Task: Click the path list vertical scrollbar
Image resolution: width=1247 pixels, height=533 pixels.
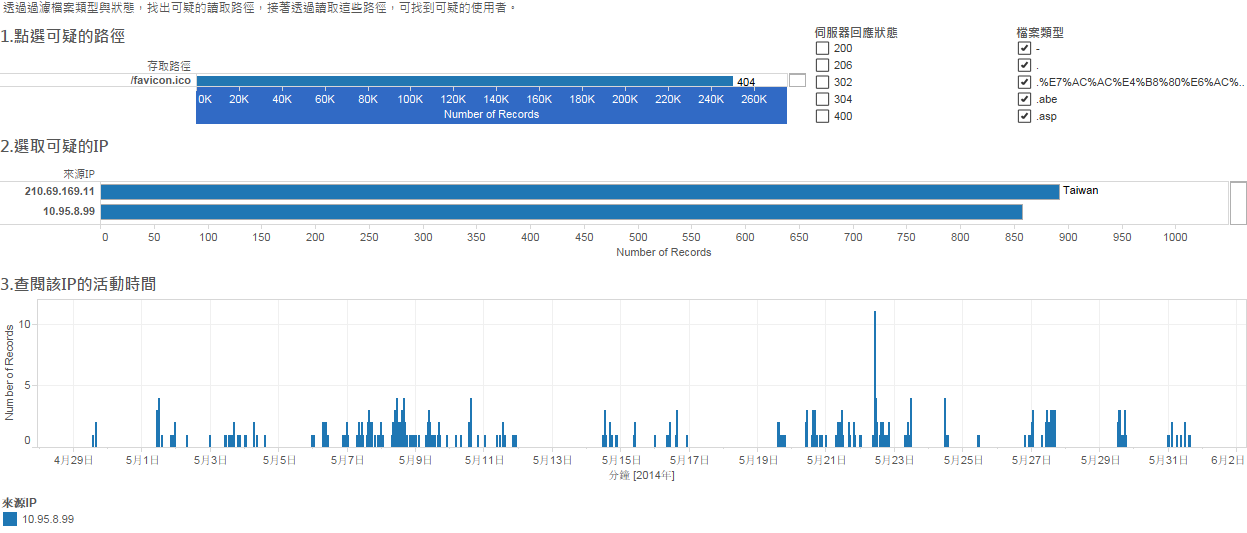Action: (x=797, y=80)
